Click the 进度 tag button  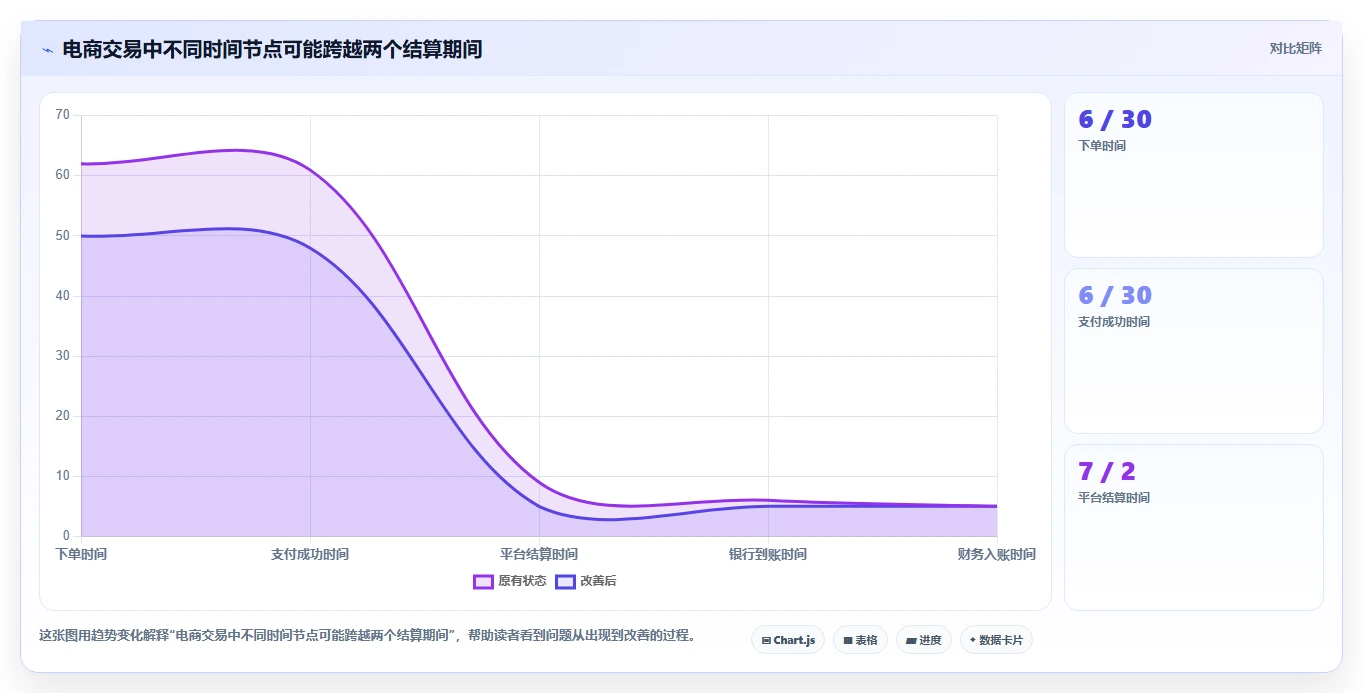(x=924, y=640)
